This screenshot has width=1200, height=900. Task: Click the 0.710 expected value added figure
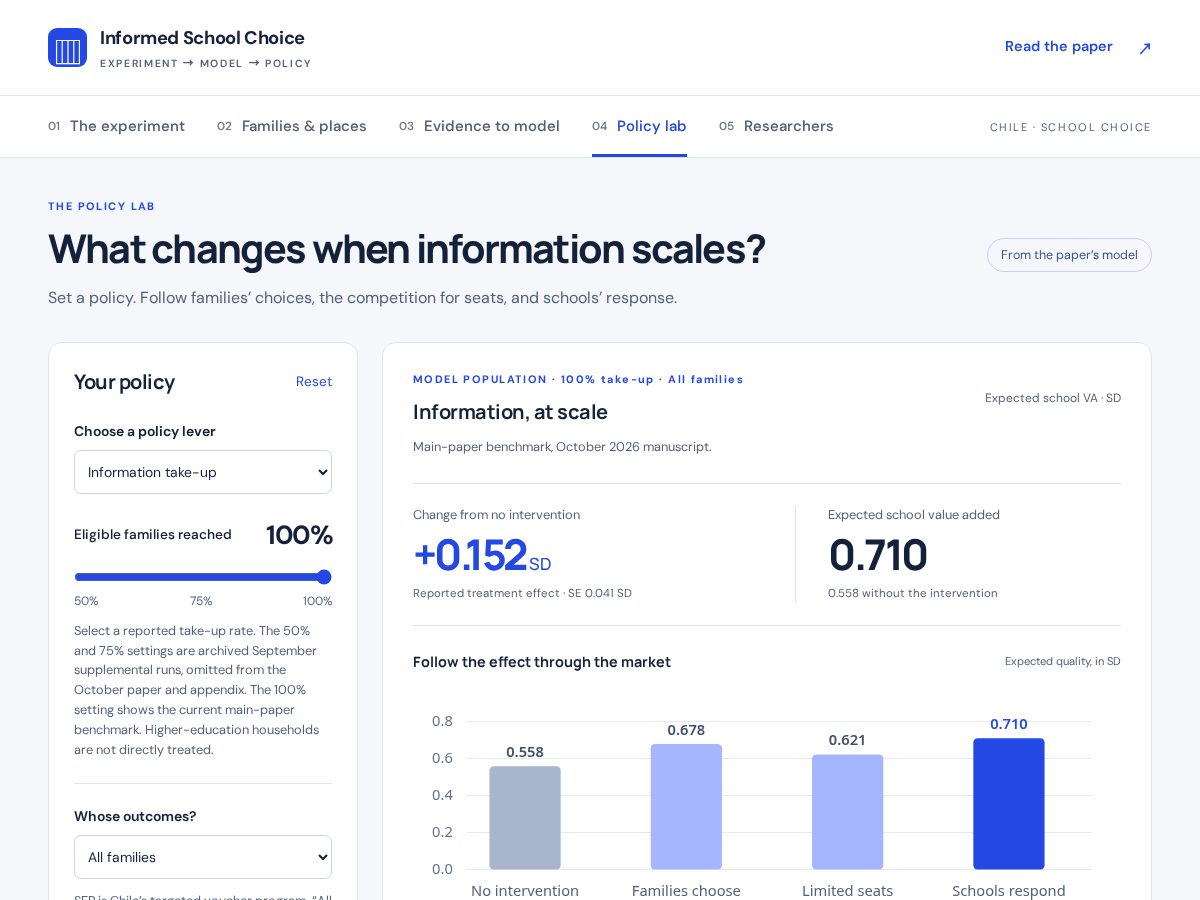pyautogui.click(x=878, y=555)
